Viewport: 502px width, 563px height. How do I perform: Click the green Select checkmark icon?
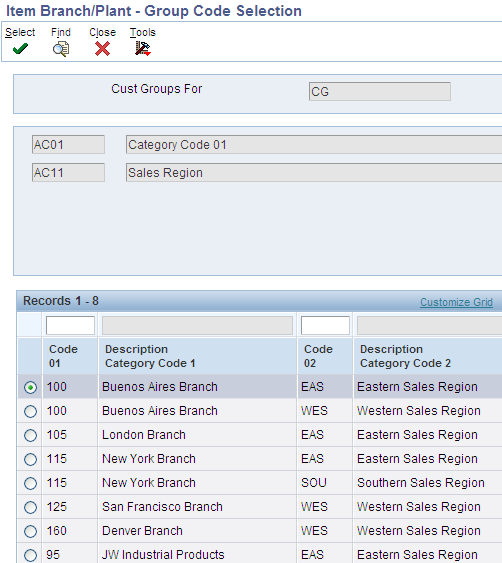(20, 48)
